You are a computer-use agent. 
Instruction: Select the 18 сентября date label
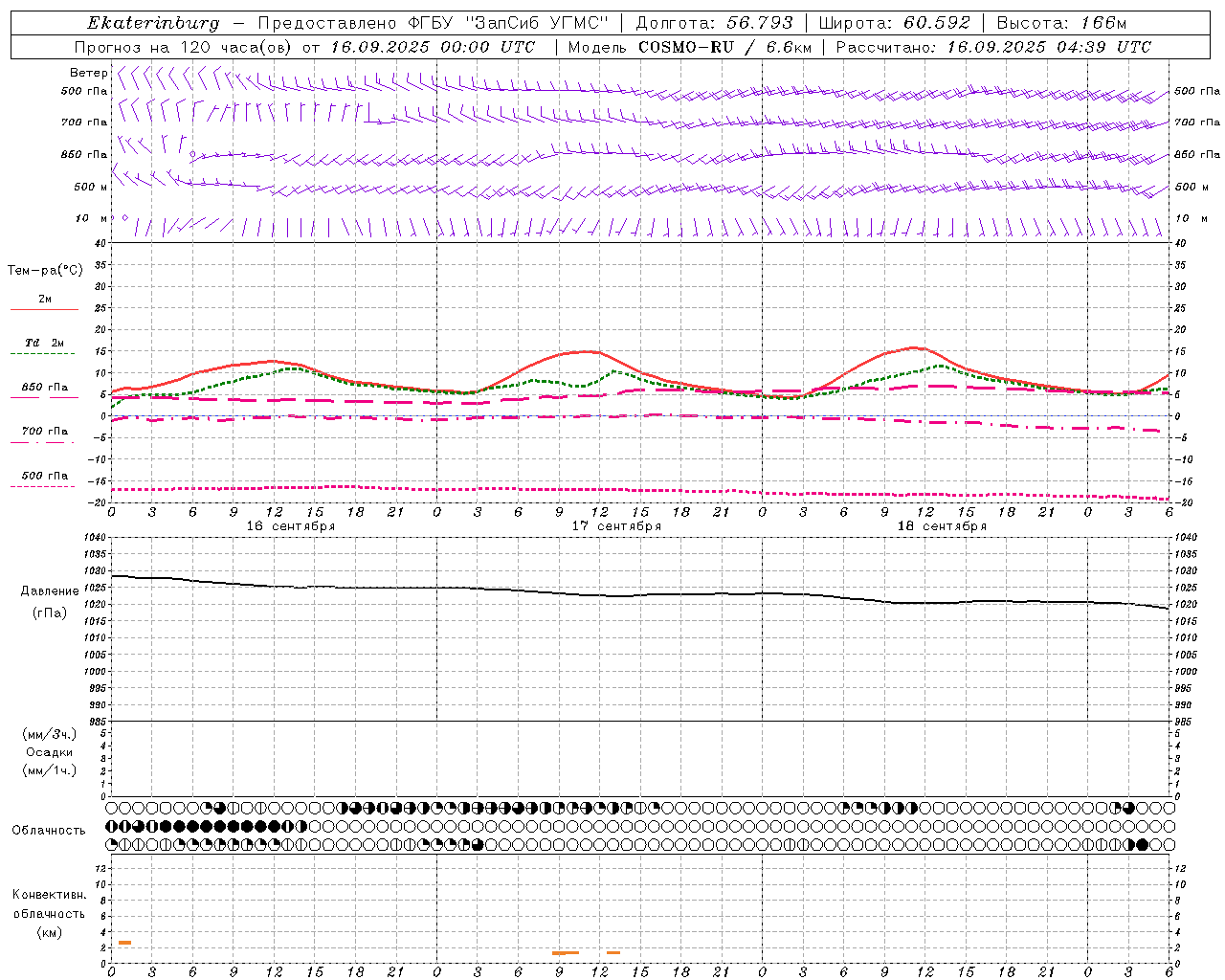point(941,525)
